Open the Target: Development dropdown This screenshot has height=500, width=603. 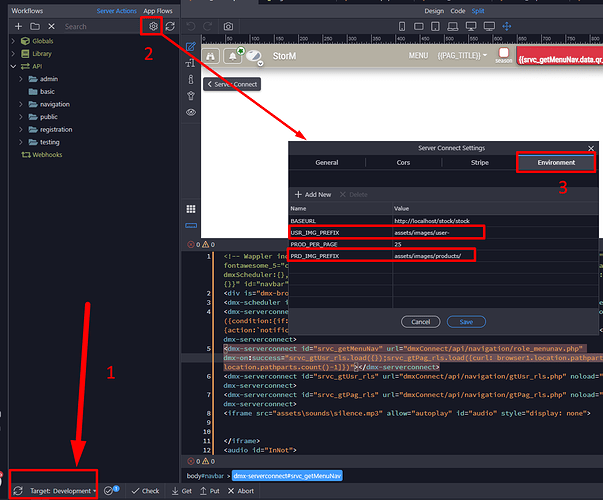[x=63, y=491]
